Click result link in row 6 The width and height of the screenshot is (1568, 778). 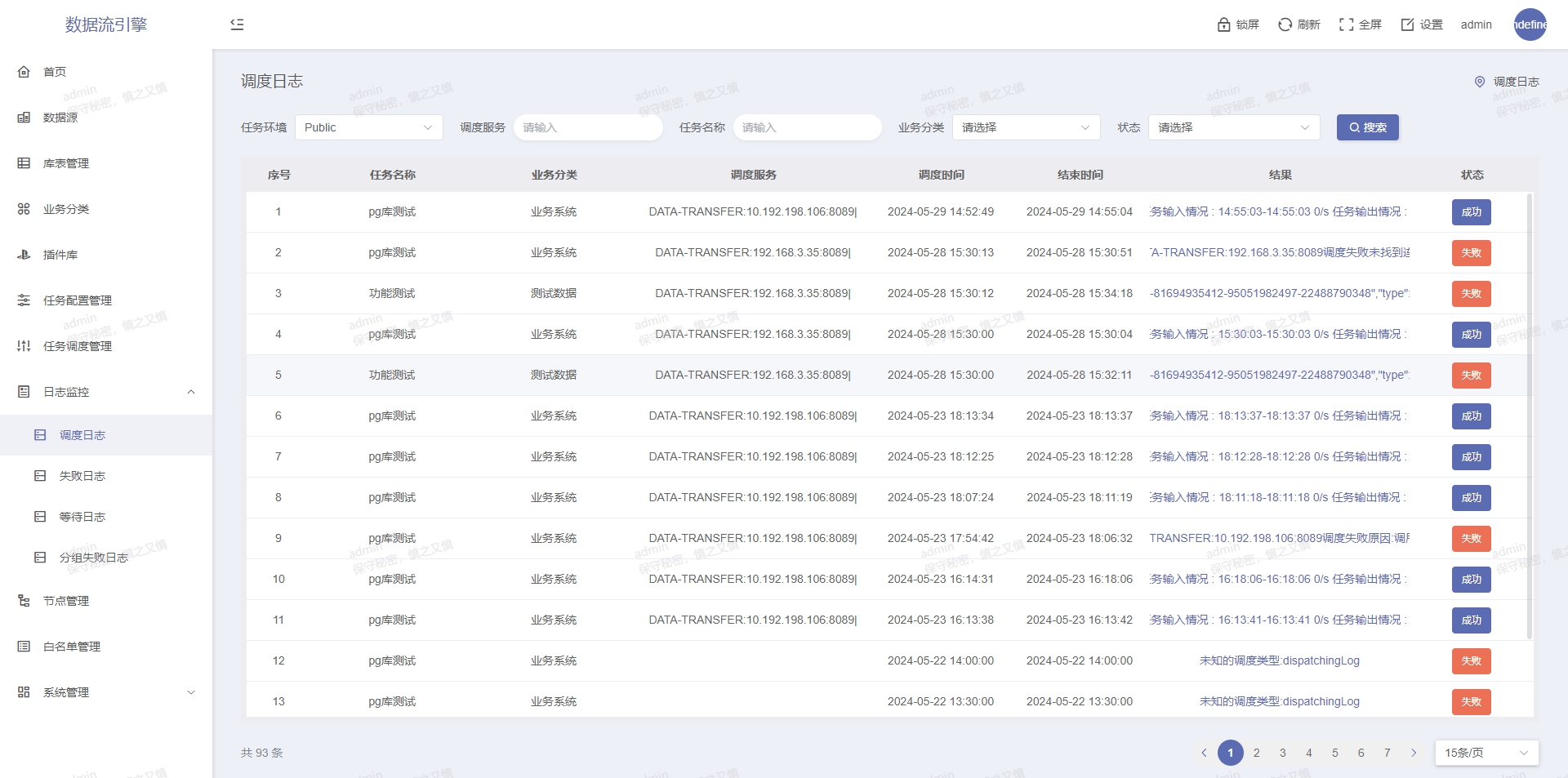click(1280, 416)
